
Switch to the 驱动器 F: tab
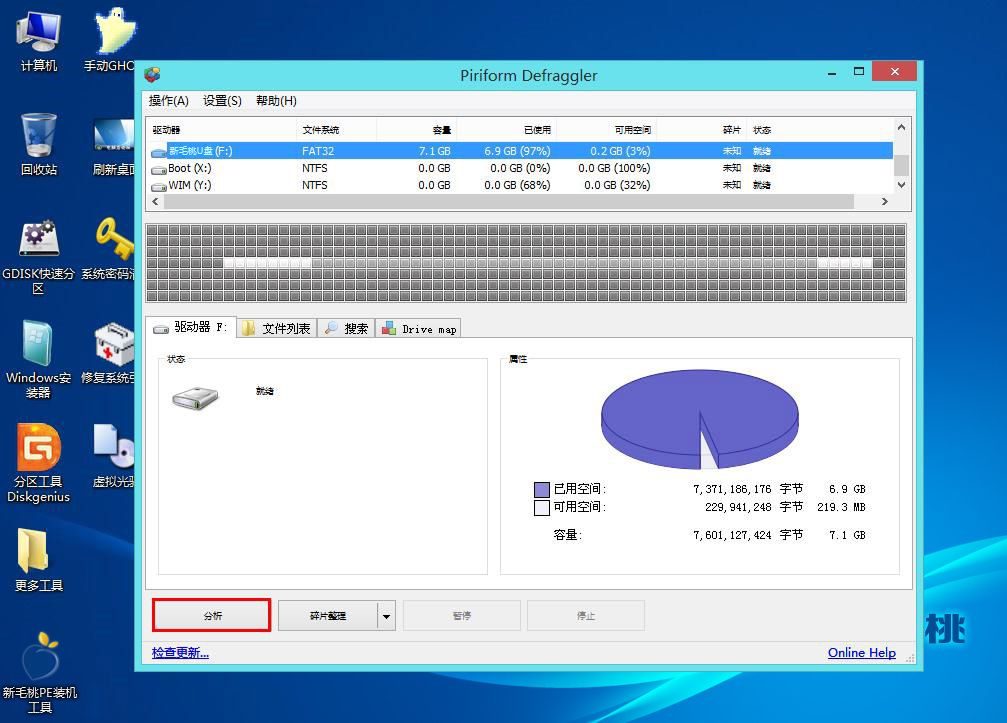click(x=191, y=327)
